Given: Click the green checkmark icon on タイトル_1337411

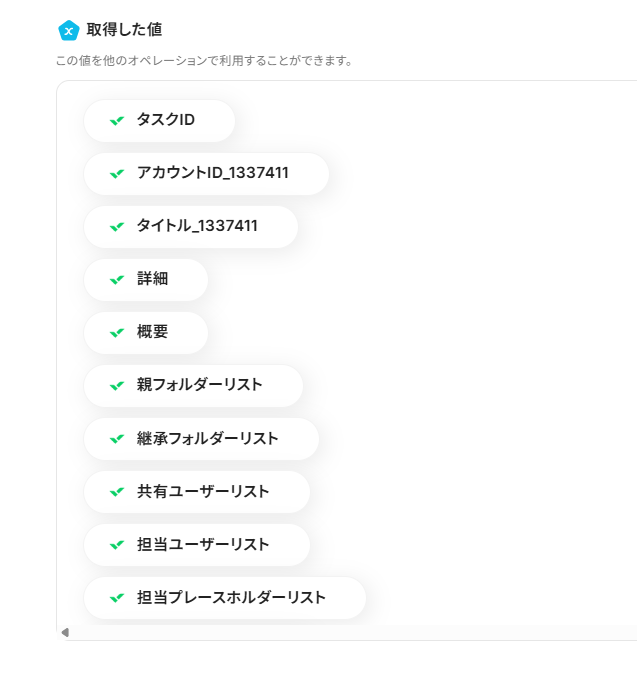Looking at the screenshot, I should [x=117, y=227].
